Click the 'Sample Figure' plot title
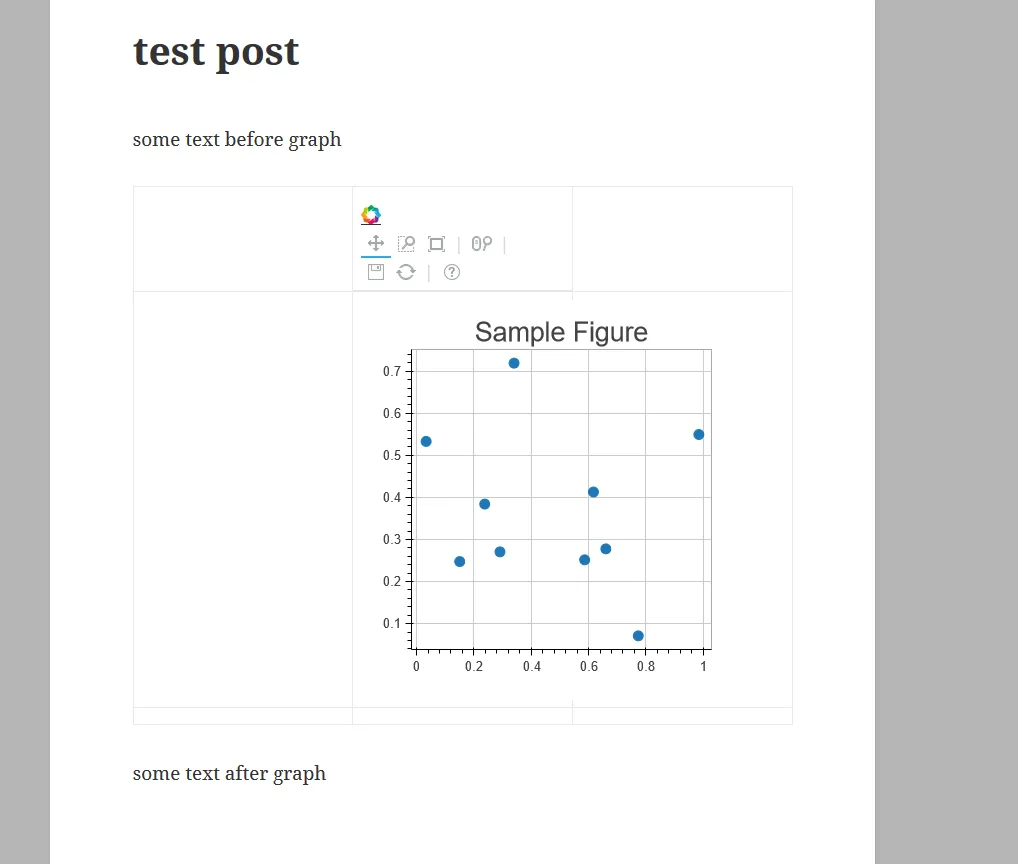 pyautogui.click(x=562, y=332)
